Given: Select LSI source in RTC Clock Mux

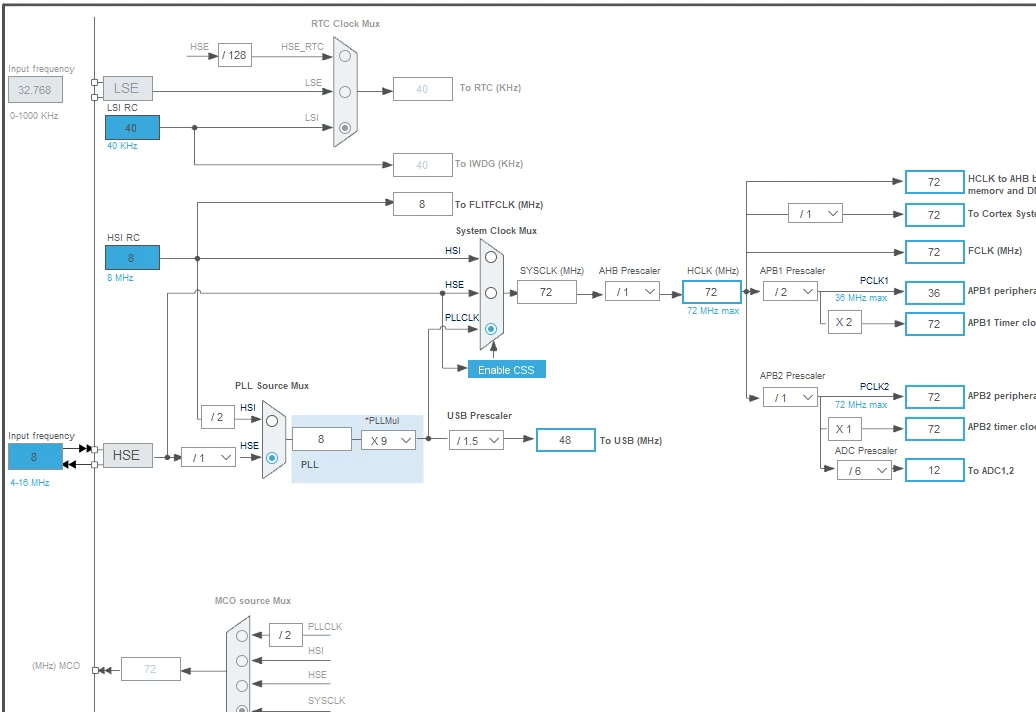Looking at the screenshot, I should pyautogui.click(x=345, y=127).
